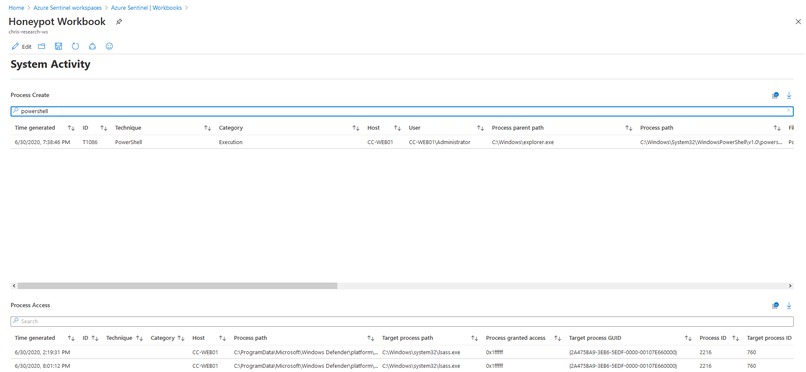Click the Target process ID column header
The width and height of the screenshot is (806, 372).
pyautogui.click(x=769, y=338)
